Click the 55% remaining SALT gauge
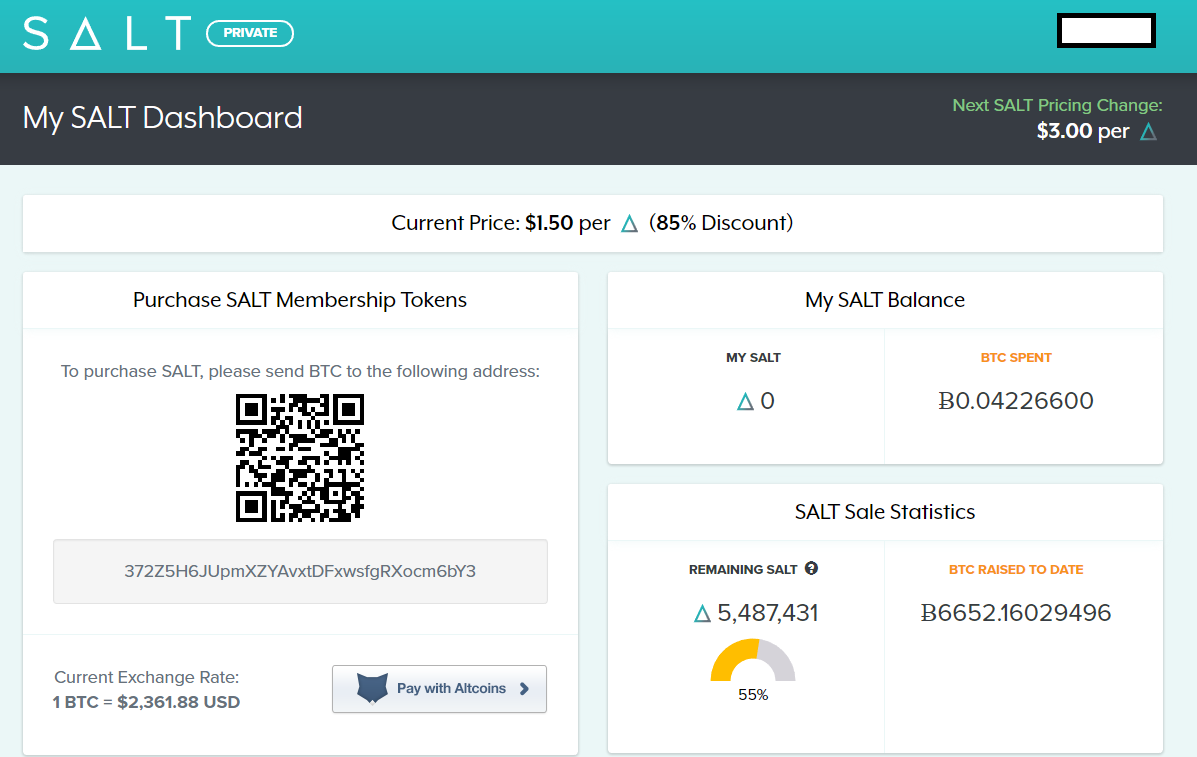The image size is (1197, 757). pyautogui.click(x=752, y=664)
